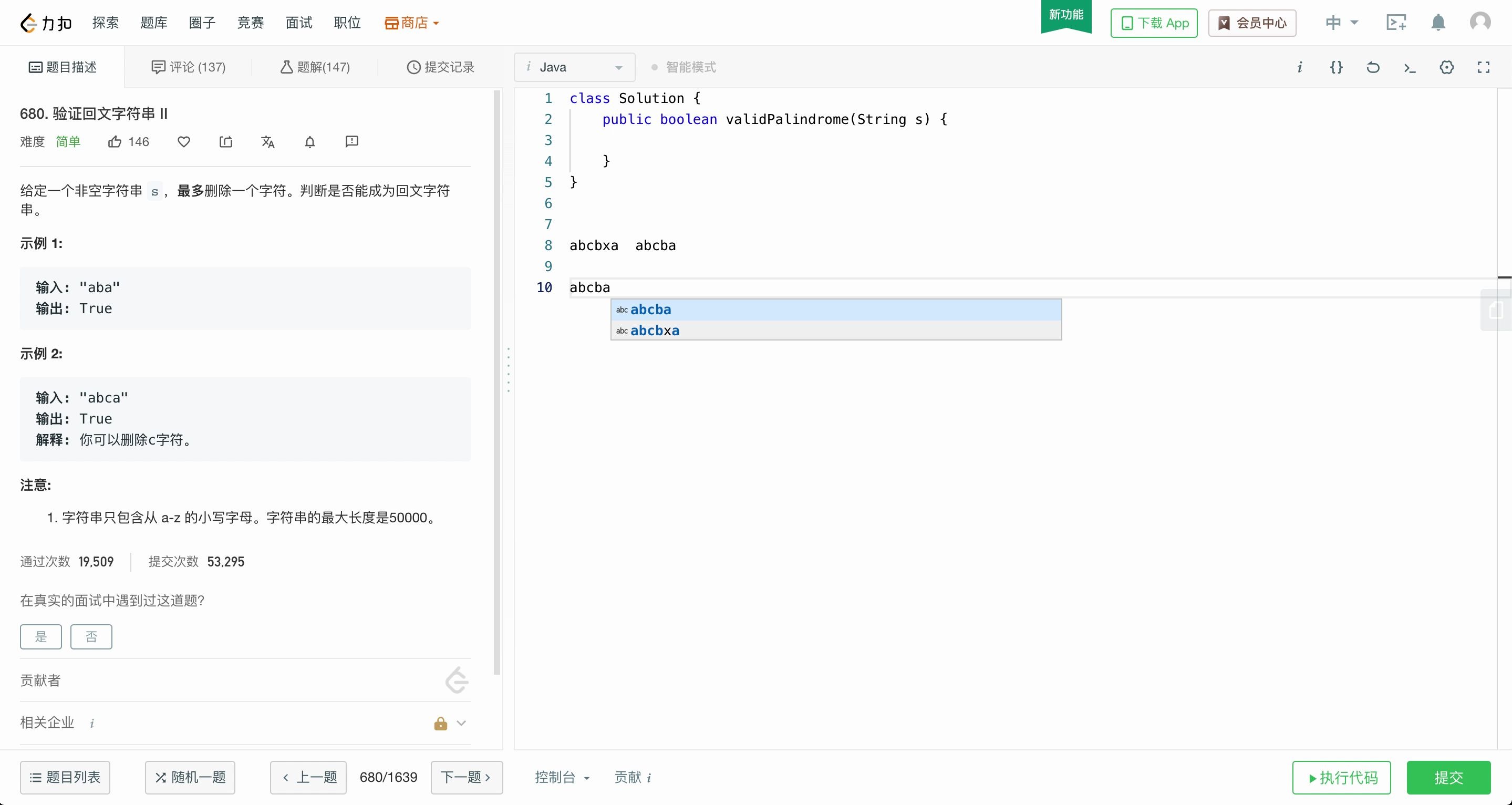
Task: Enter fullscreen with the expand icon
Action: [1483, 67]
